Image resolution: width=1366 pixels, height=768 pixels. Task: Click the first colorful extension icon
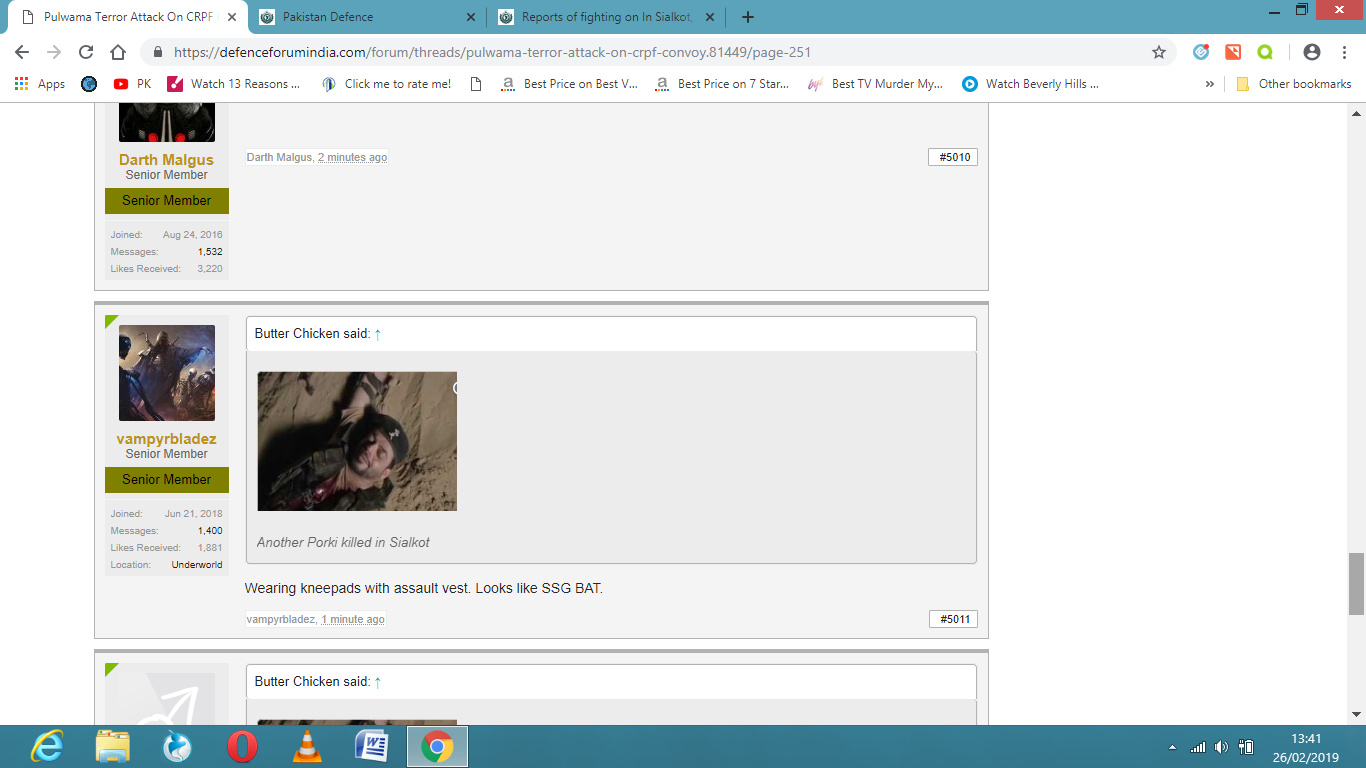[x=1202, y=52]
